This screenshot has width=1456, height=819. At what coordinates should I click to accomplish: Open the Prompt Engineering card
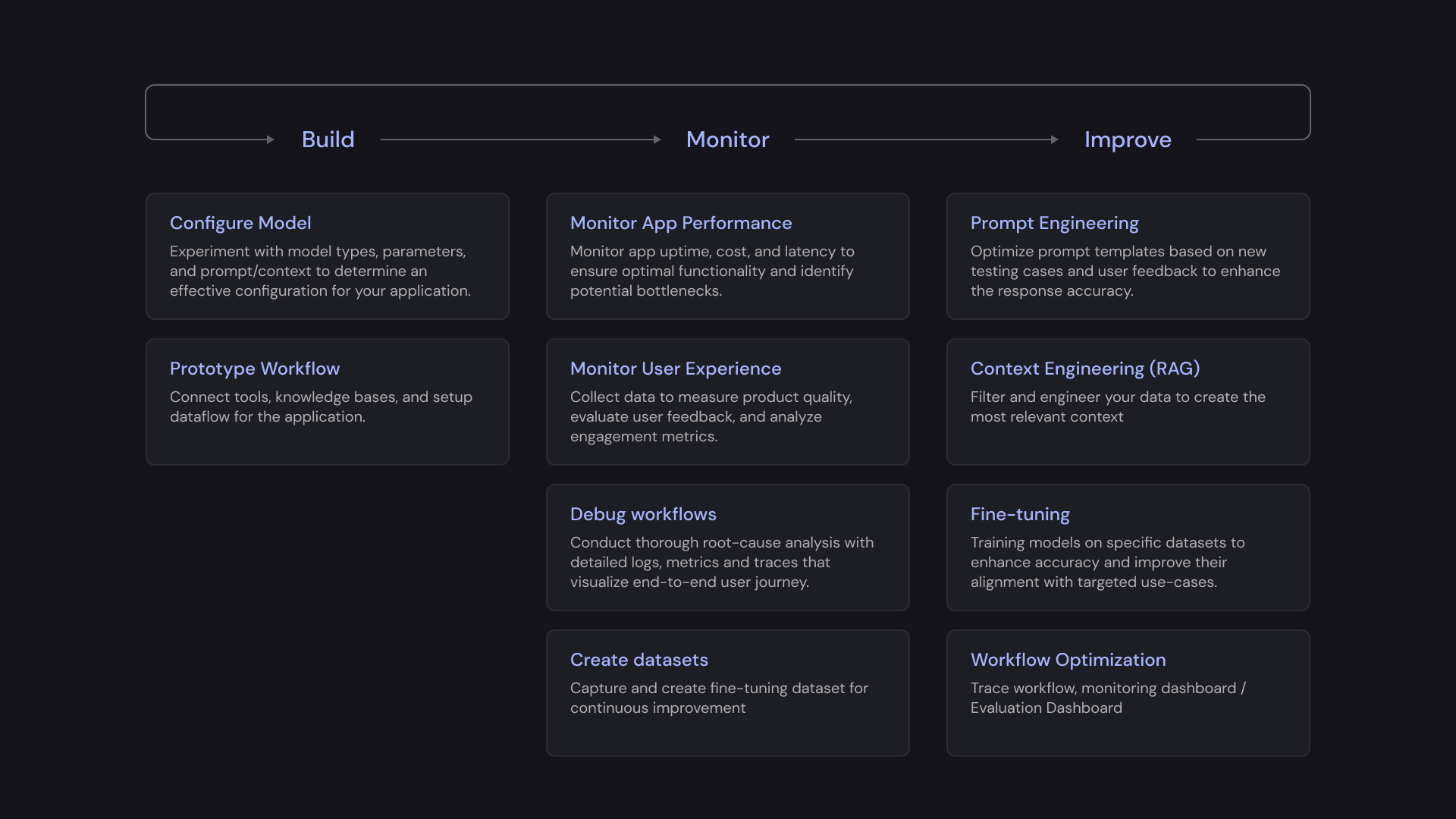pyautogui.click(x=1128, y=256)
